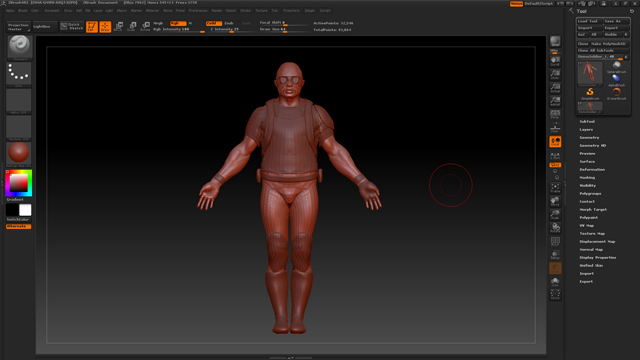Adjust the Draw Size slider
Image resolution: width=640 pixels, height=360 pixels.
(284, 29)
